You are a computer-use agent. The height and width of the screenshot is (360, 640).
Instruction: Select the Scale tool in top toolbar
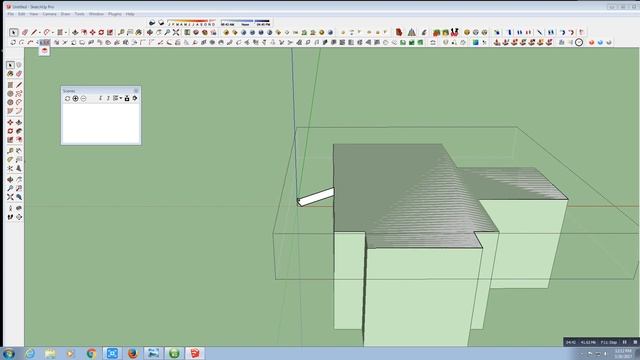coord(110,32)
